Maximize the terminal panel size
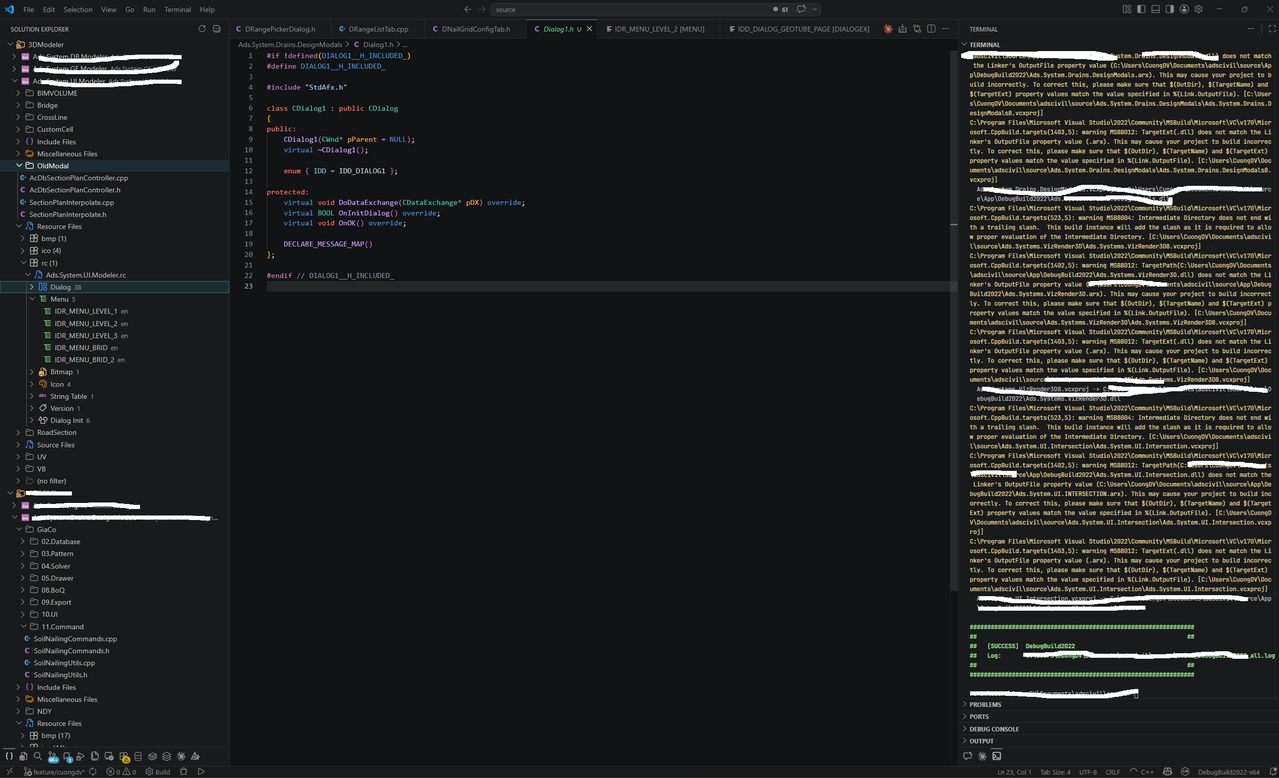Viewport: 1279px width, 778px height. (x=1273, y=29)
